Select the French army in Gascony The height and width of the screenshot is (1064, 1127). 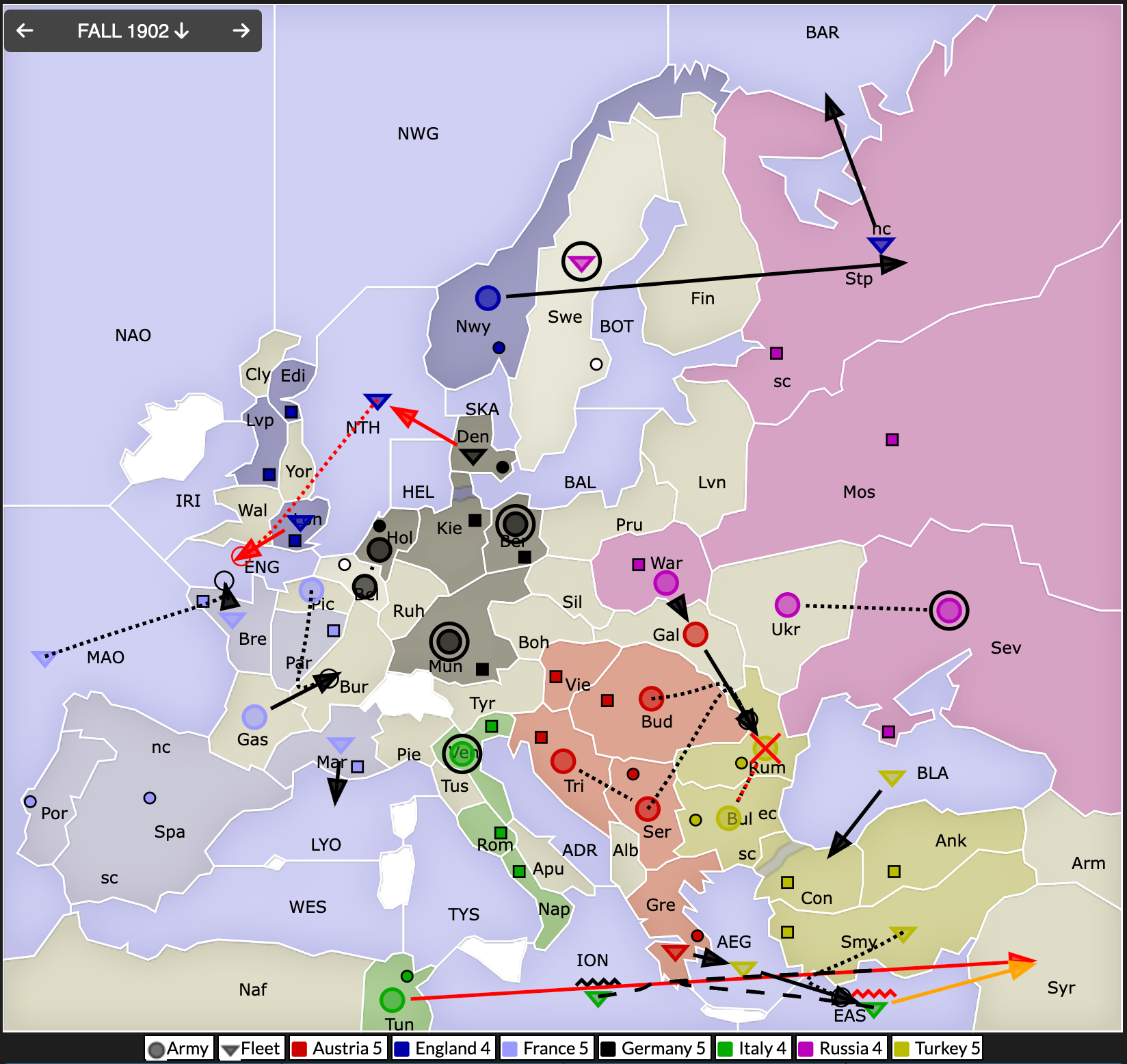(x=254, y=717)
